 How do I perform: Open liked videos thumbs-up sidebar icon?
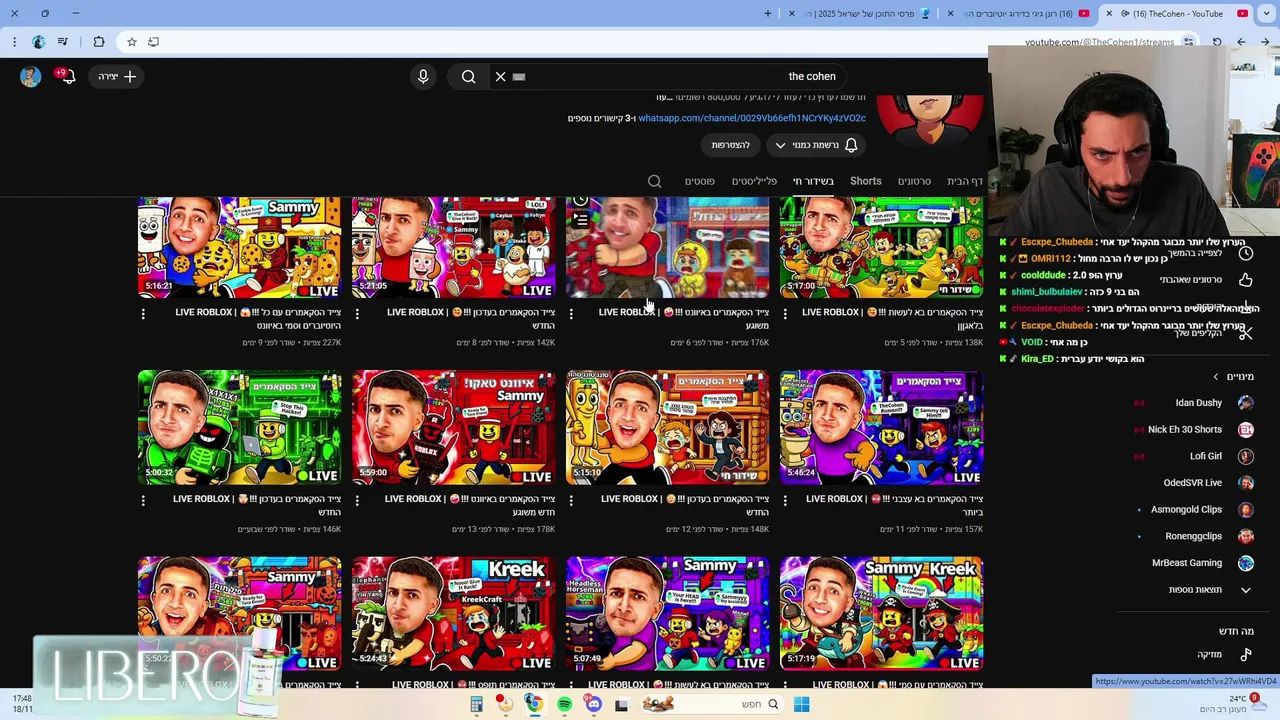[1246, 280]
